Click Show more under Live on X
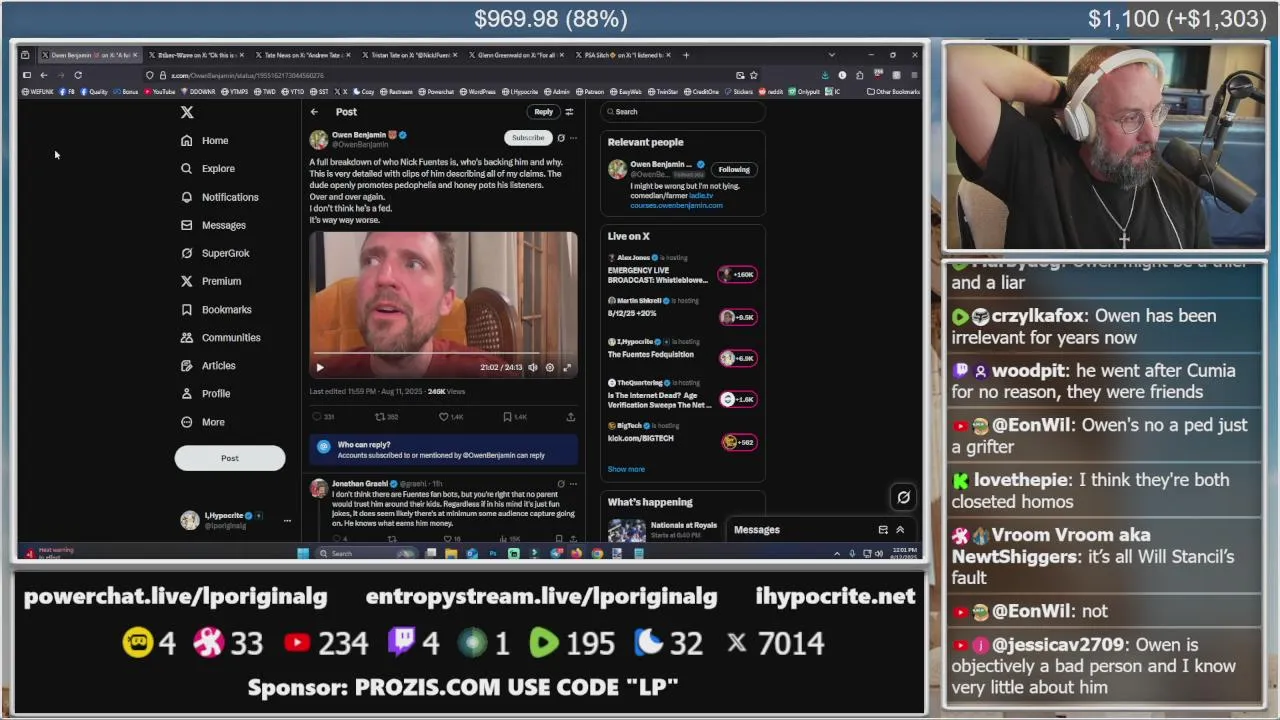 (626, 469)
